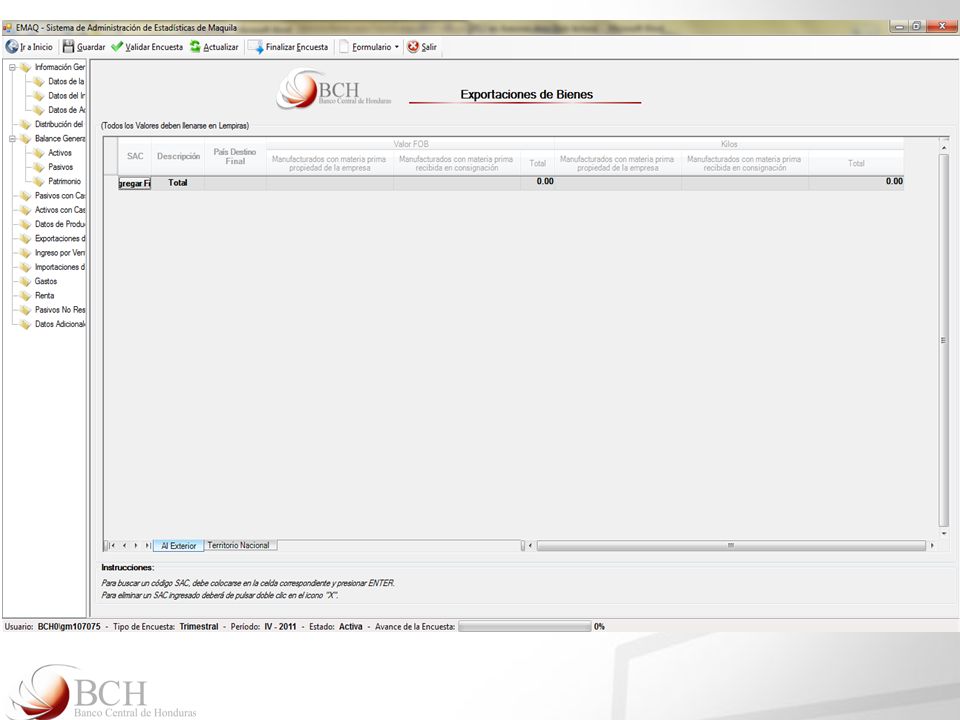Collapse the Balance General tree node
The width and height of the screenshot is (960, 720).
pyautogui.click(x=12, y=139)
